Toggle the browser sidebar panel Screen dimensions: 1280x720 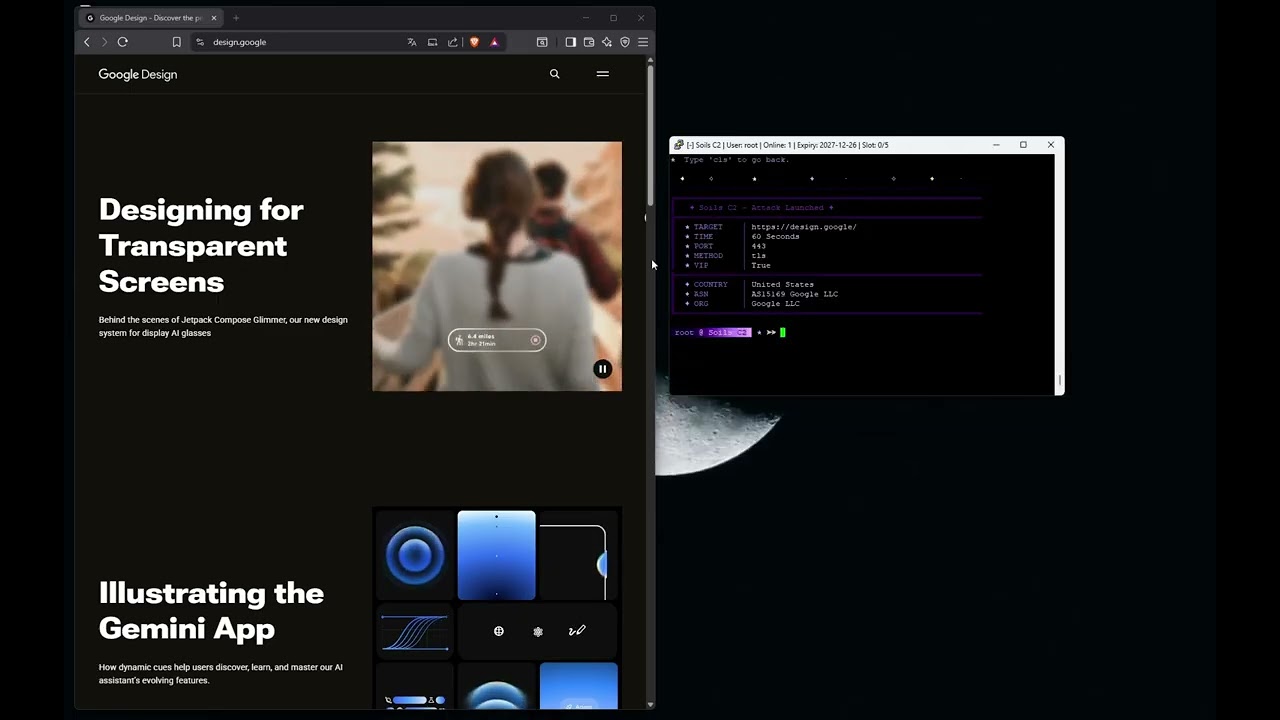(x=570, y=42)
